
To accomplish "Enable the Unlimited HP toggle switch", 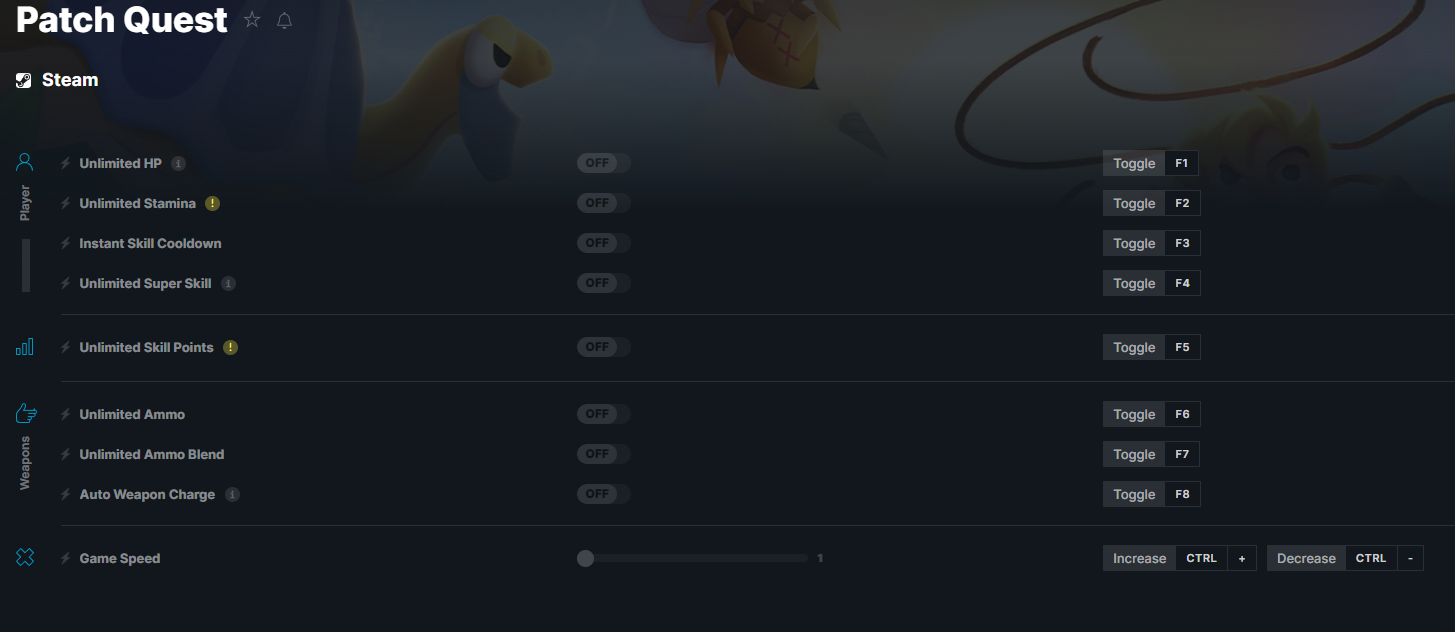I will point(603,163).
